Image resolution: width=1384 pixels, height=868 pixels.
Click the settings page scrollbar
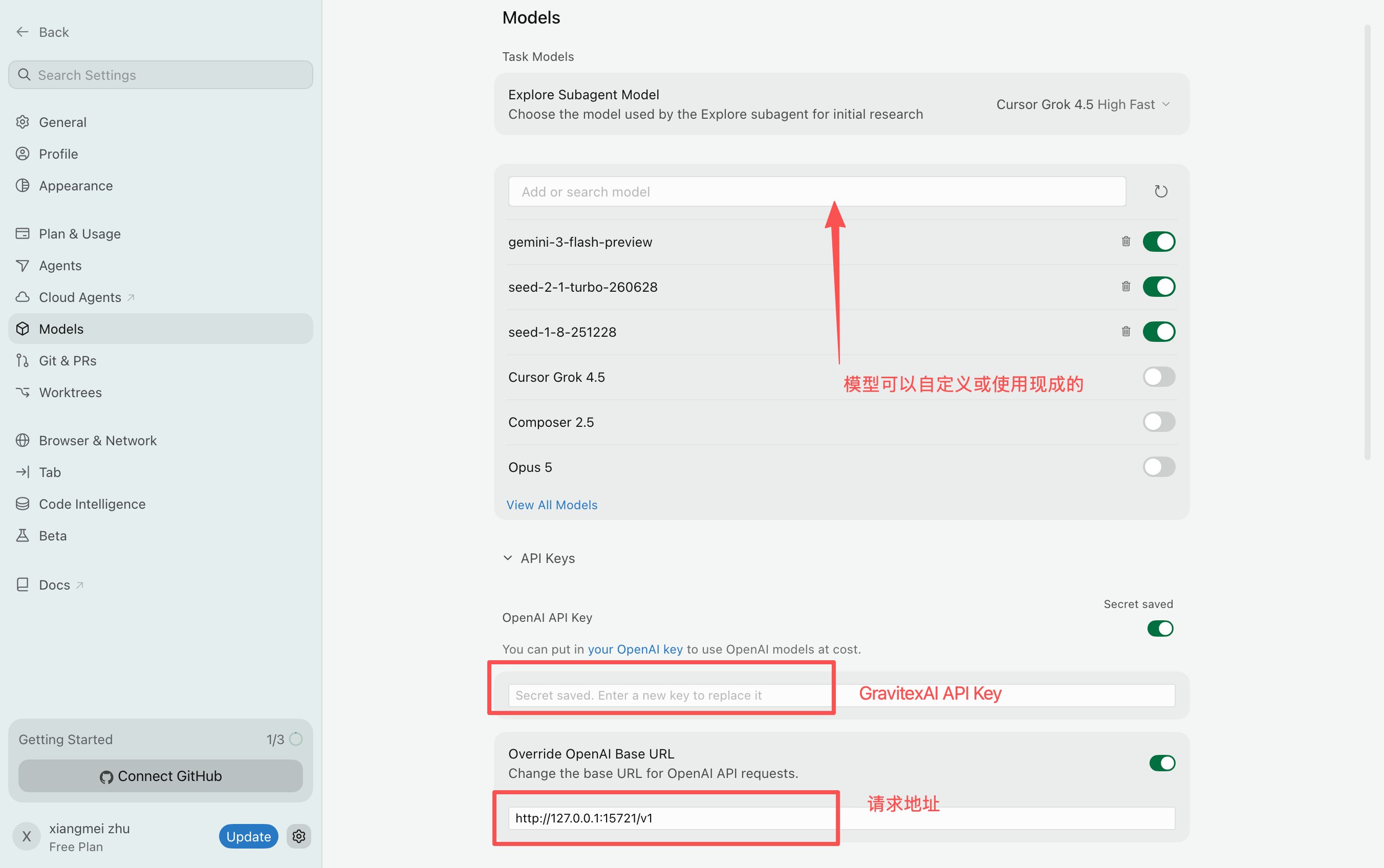[1367, 242]
